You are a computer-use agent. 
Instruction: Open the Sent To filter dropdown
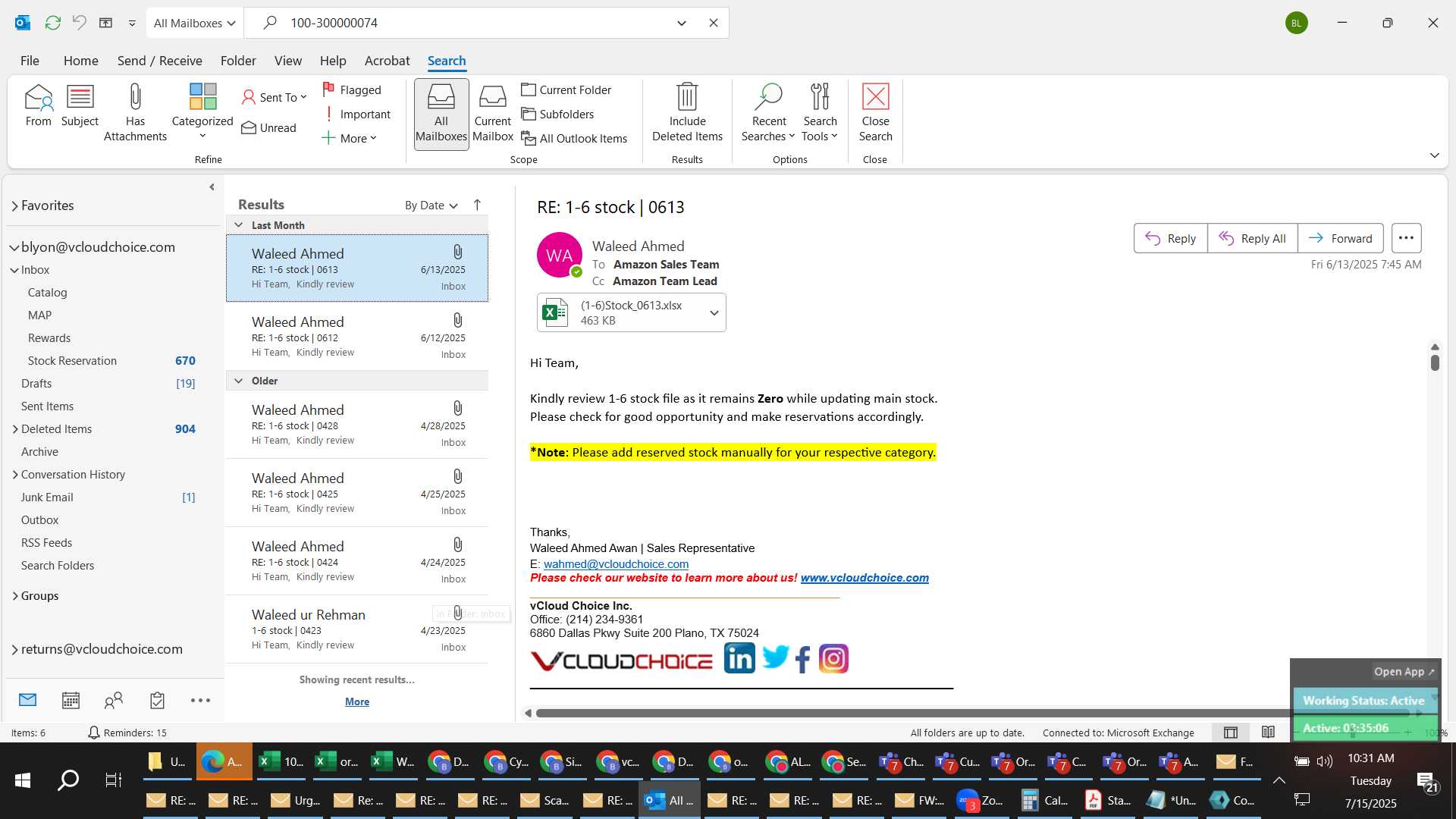pos(275,97)
